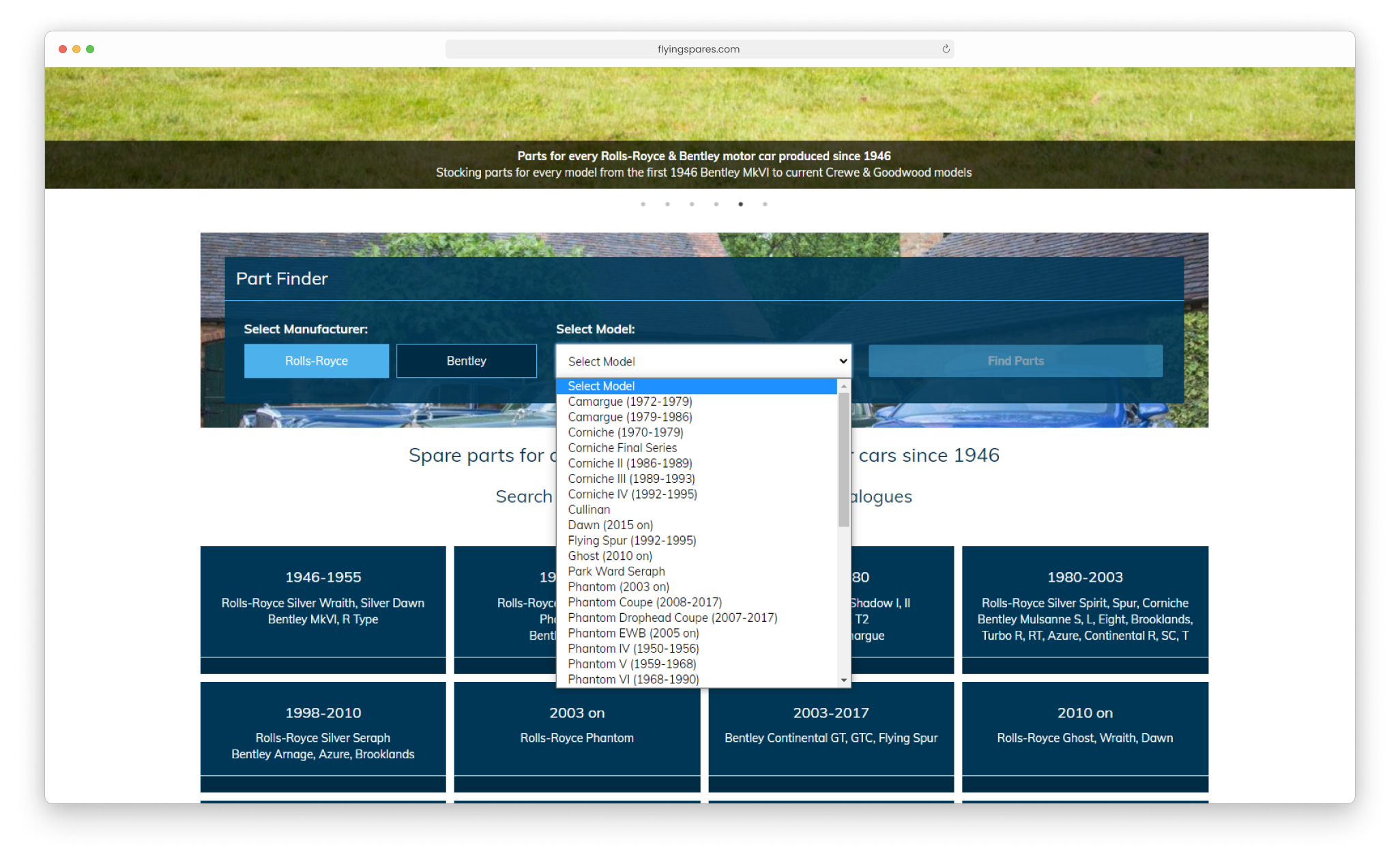Click the Part Finder heading
The width and height of the screenshot is (1400, 862).
click(282, 278)
